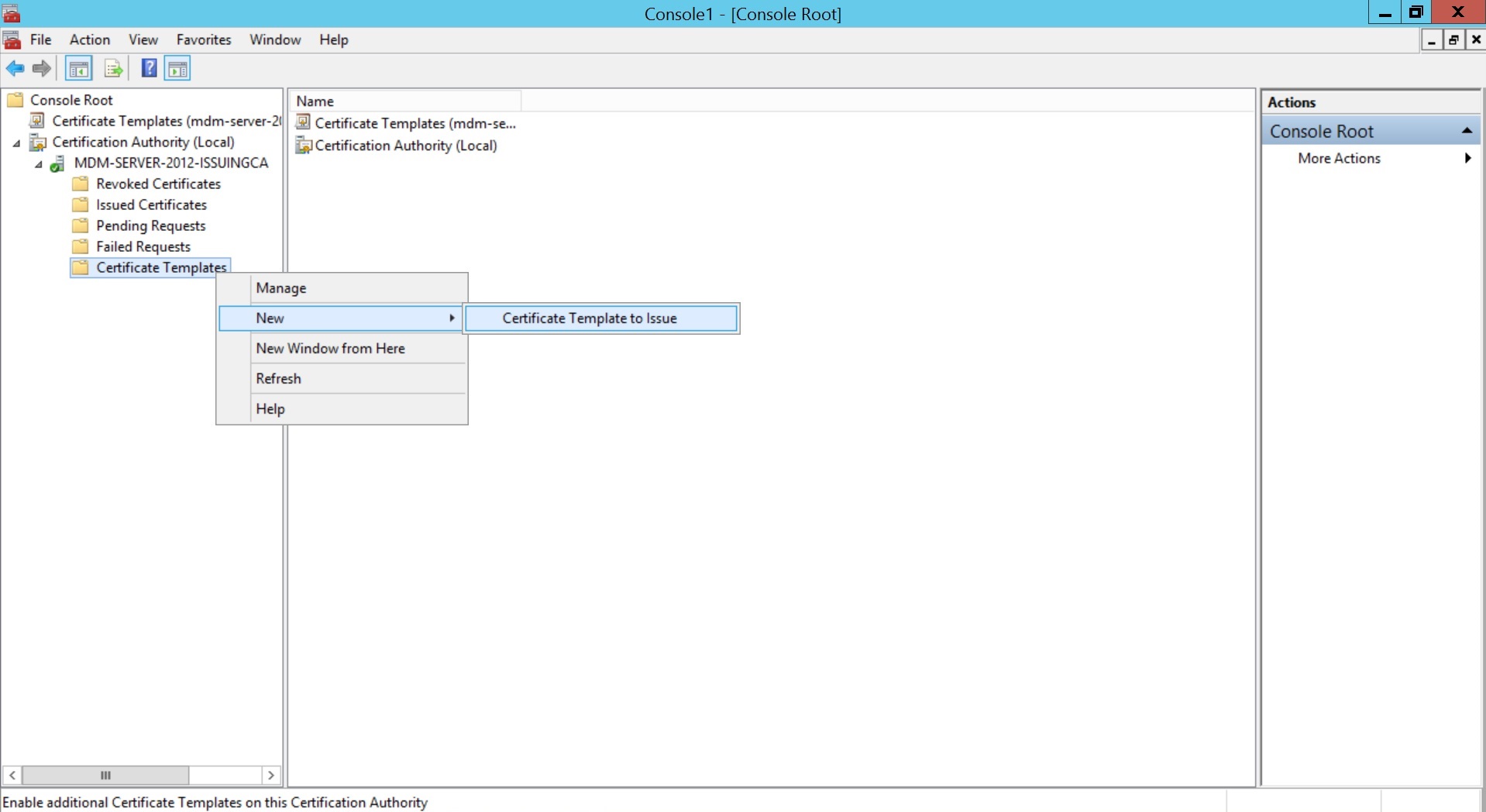Viewport: 1486px width, 812px height.
Task: Click the Back navigation arrow
Action: click(15, 68)
